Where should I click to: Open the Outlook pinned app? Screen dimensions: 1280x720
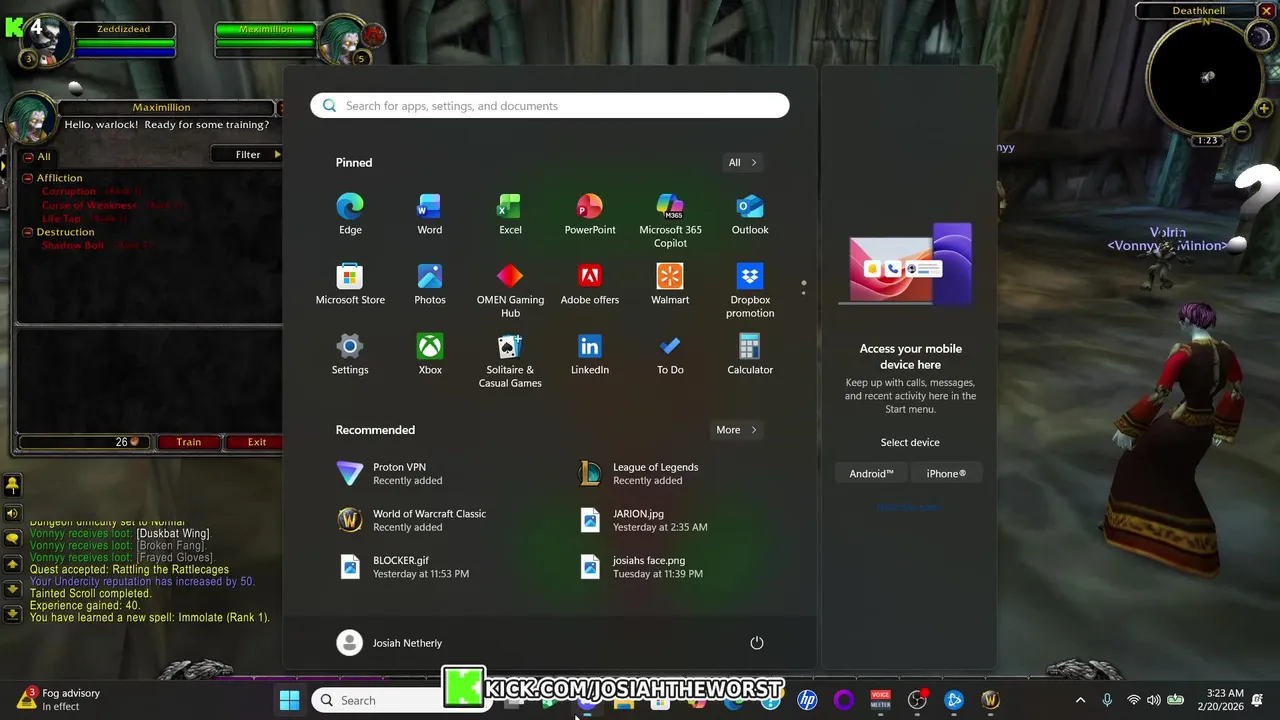pyautogui.click(x=750, y=214)
